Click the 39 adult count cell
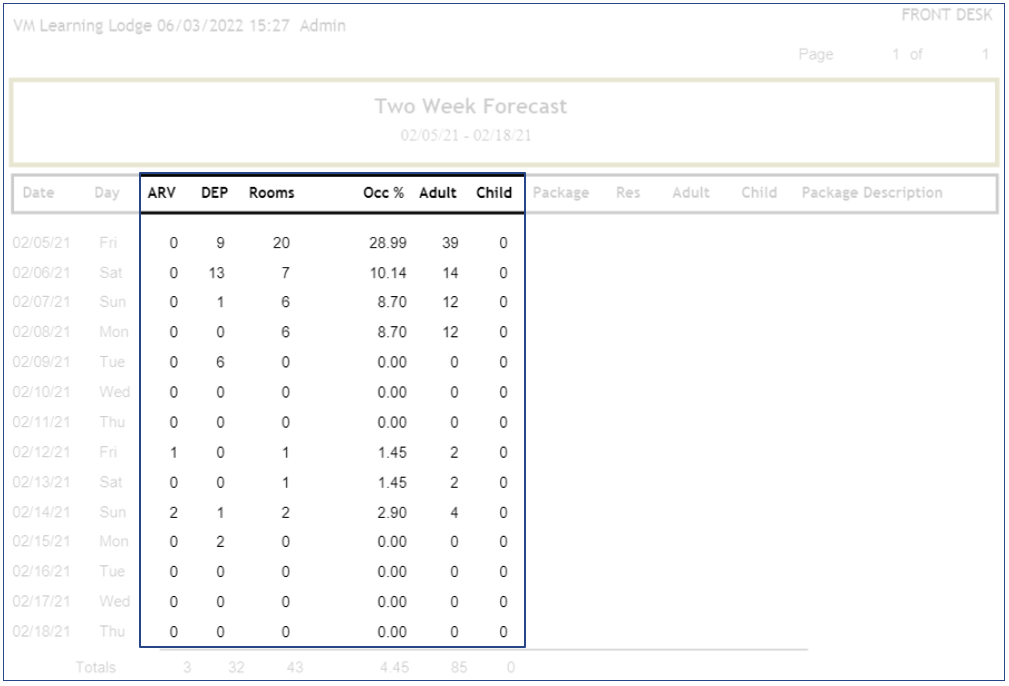The height and width of the screenshot is (686, 1009). tap(442, 244)
